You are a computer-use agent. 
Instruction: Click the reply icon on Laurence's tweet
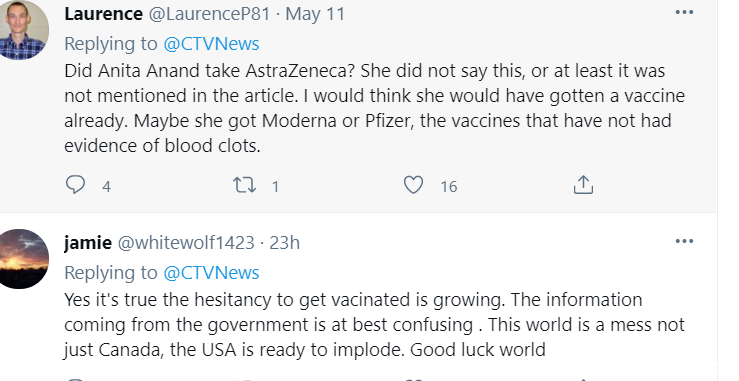[x=75, y=185]
